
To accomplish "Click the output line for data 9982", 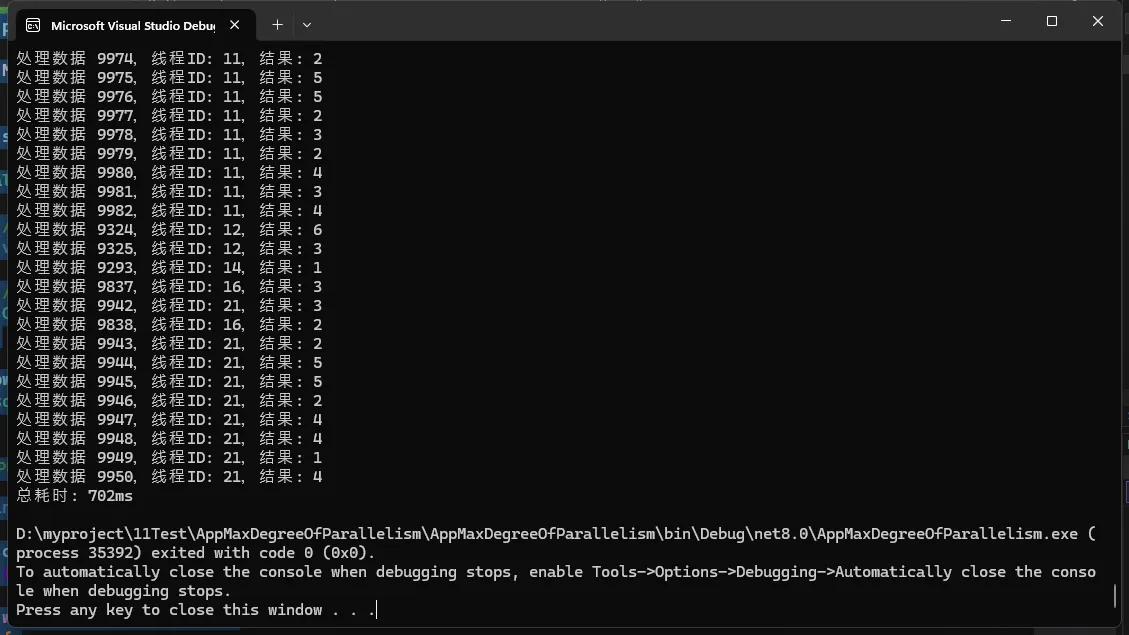I will click(169, 211).
